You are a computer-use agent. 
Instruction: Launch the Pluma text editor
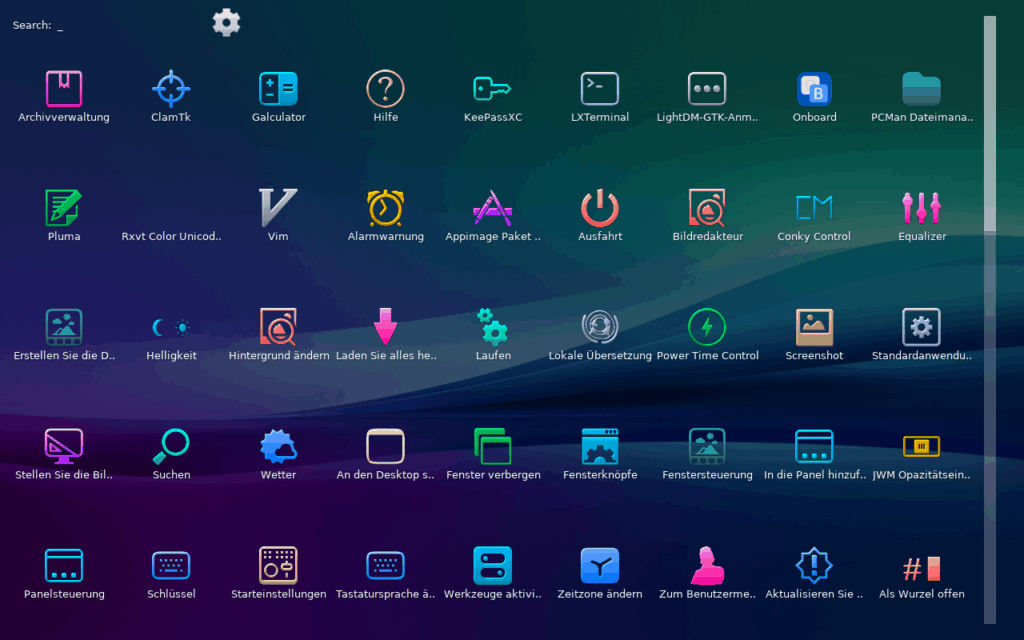click(x=64, y=209)
